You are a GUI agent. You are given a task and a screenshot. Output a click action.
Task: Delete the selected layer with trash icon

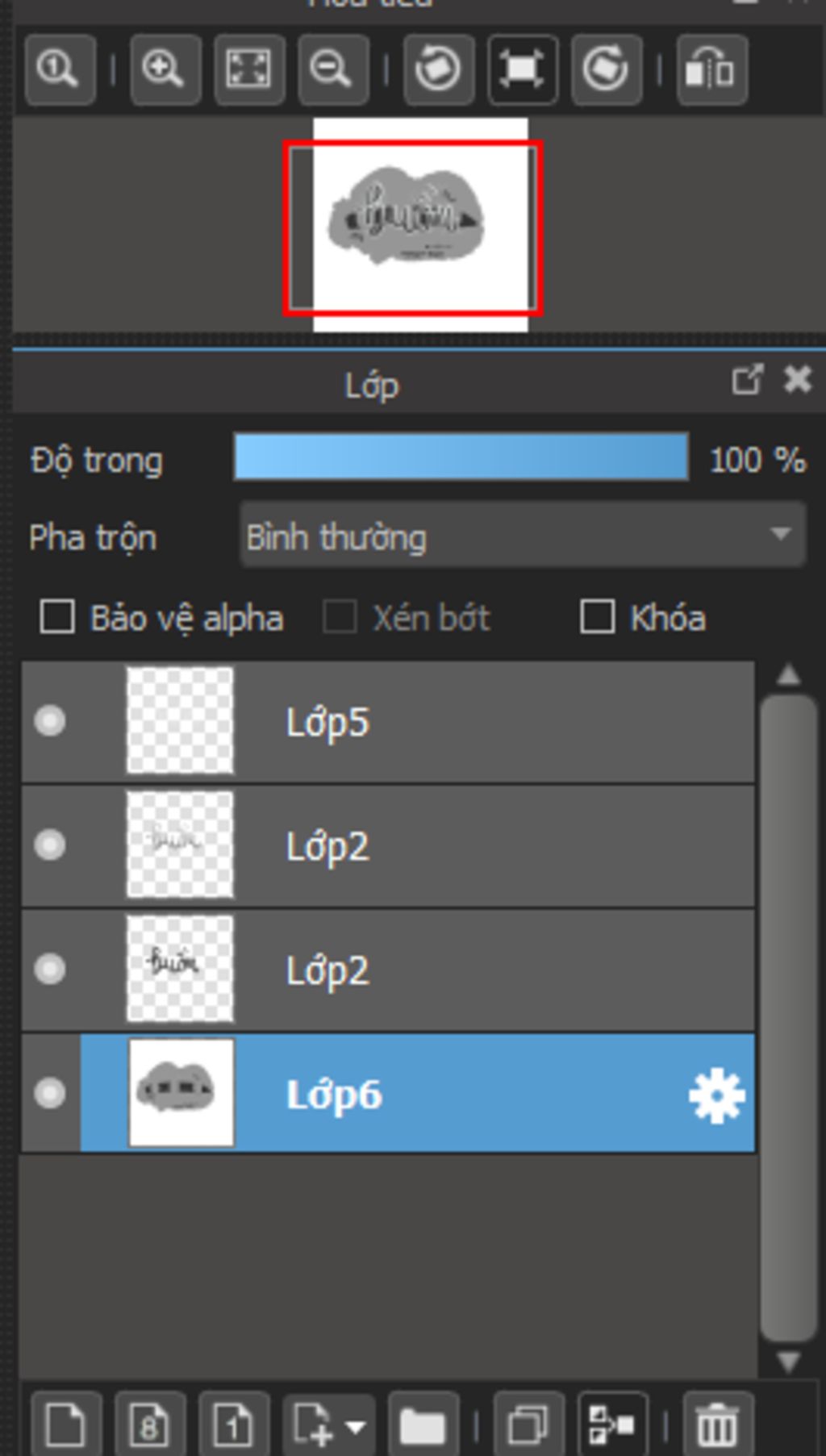[717, 1425]
